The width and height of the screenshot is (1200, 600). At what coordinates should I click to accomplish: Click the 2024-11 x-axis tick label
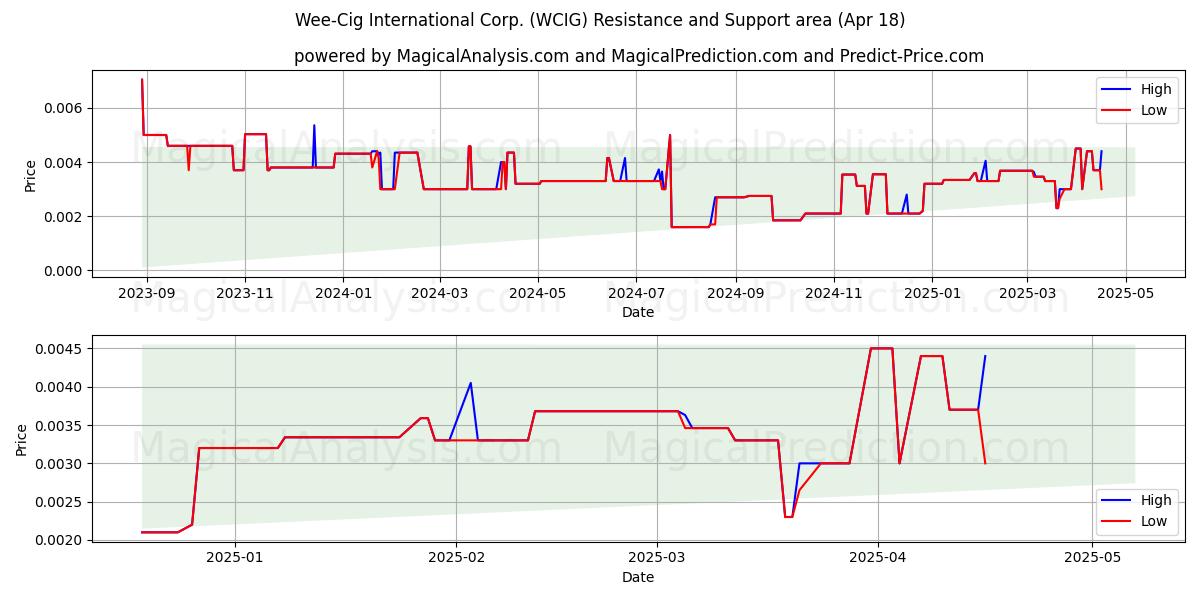coord(834,293)
